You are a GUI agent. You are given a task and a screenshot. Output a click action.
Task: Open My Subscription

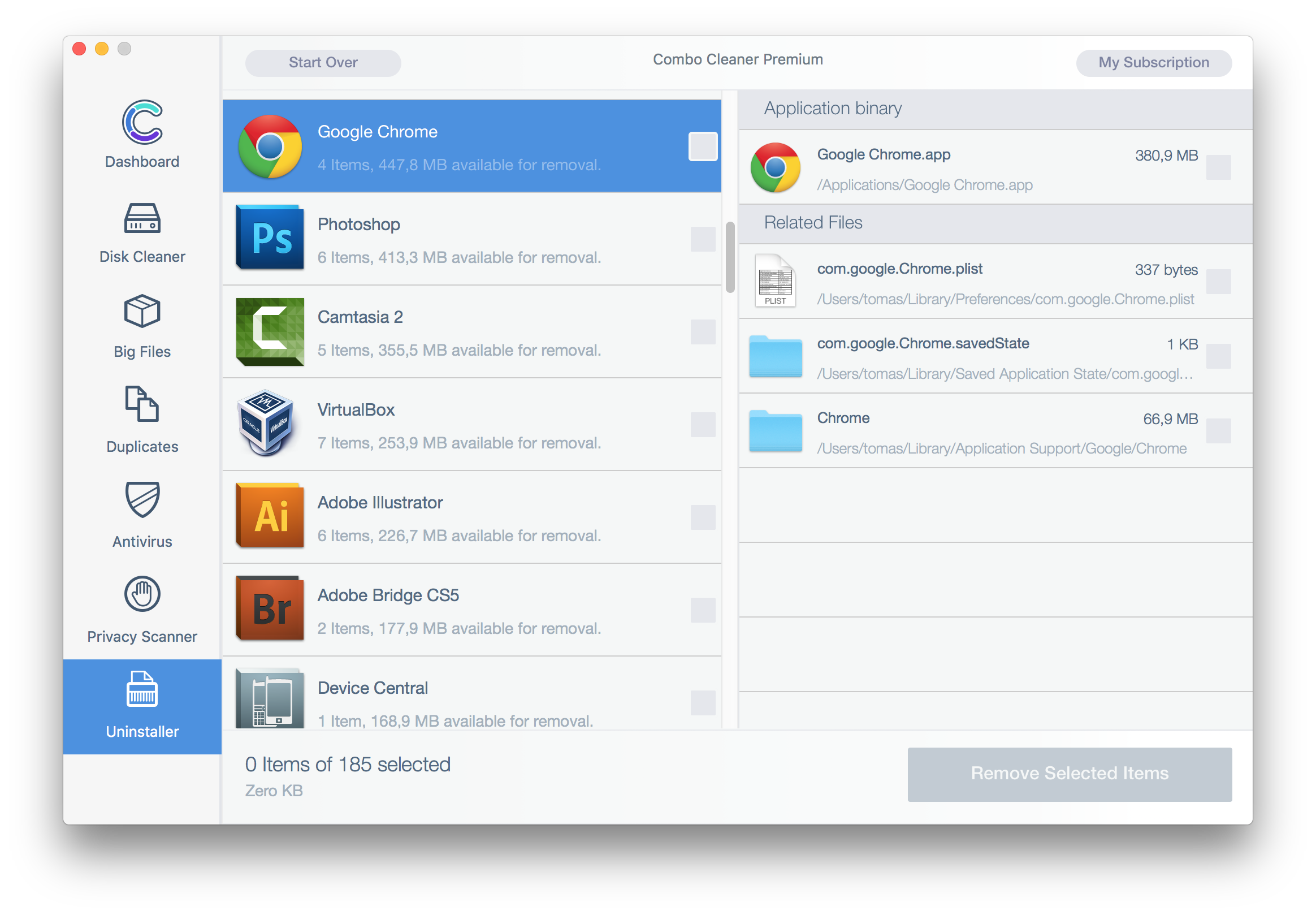[x=1153, y=63]
